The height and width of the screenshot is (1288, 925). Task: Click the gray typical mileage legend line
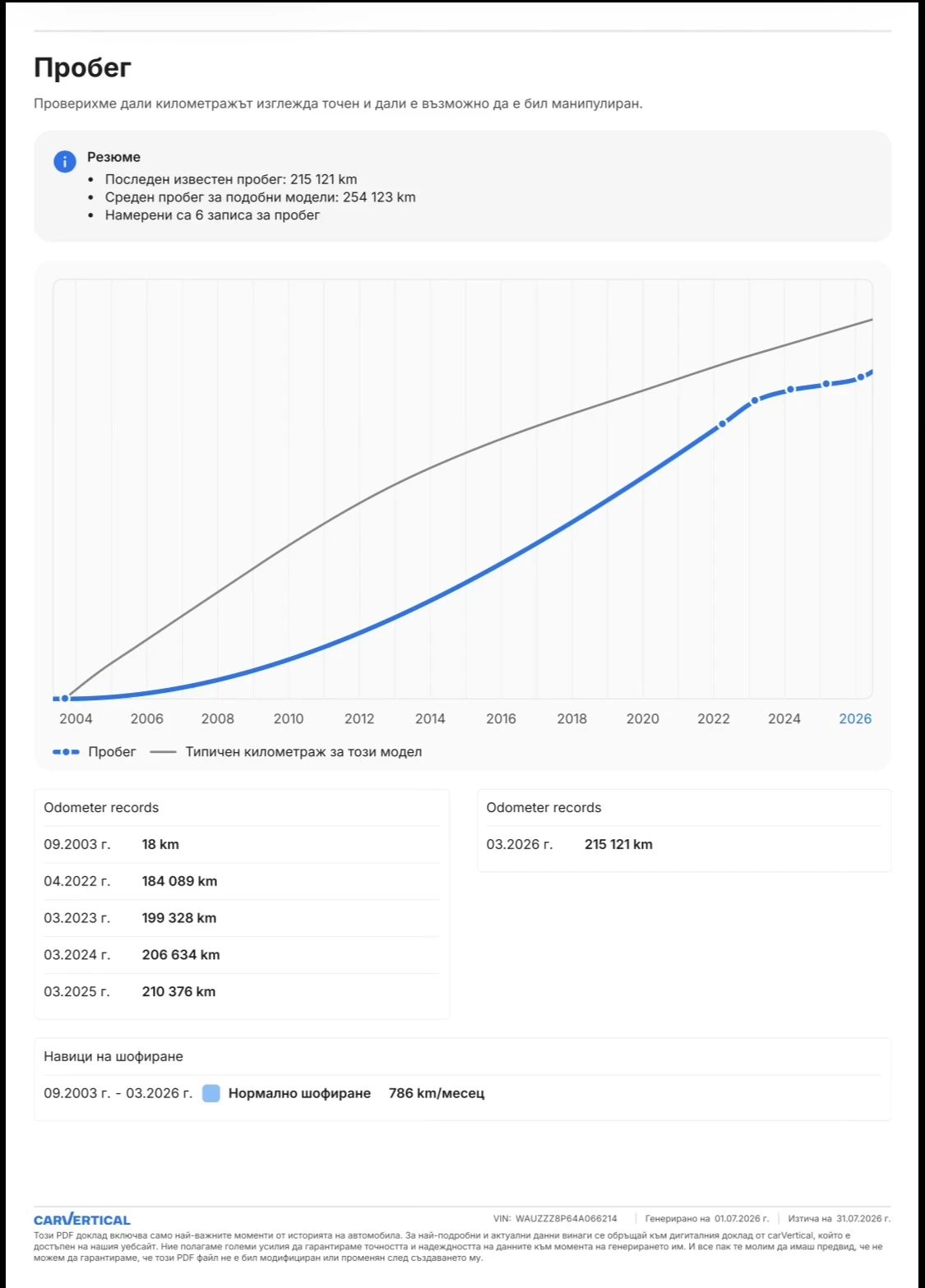click(x=163, y=752)
